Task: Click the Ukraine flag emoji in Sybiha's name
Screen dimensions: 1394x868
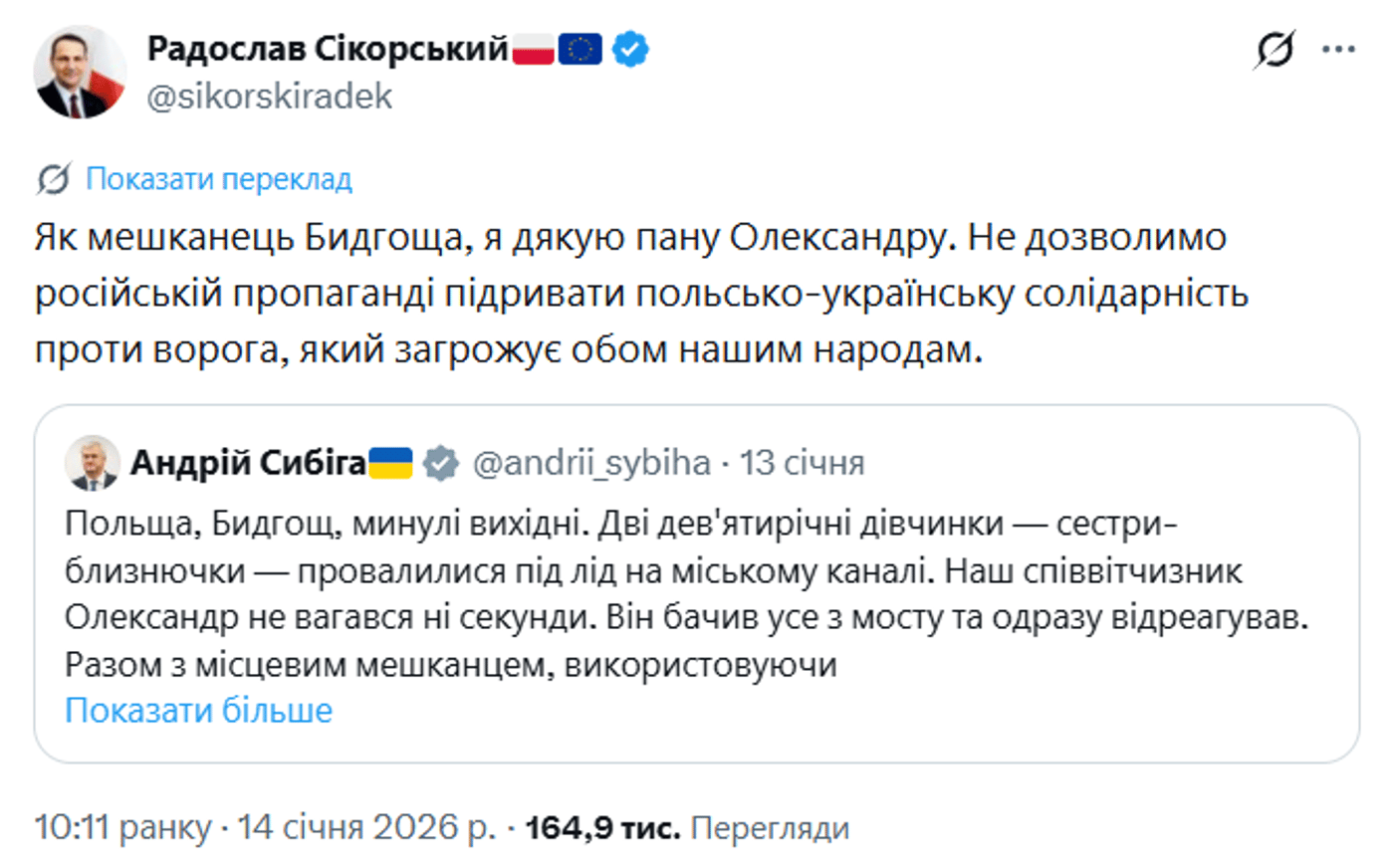Action: point(388,461)
